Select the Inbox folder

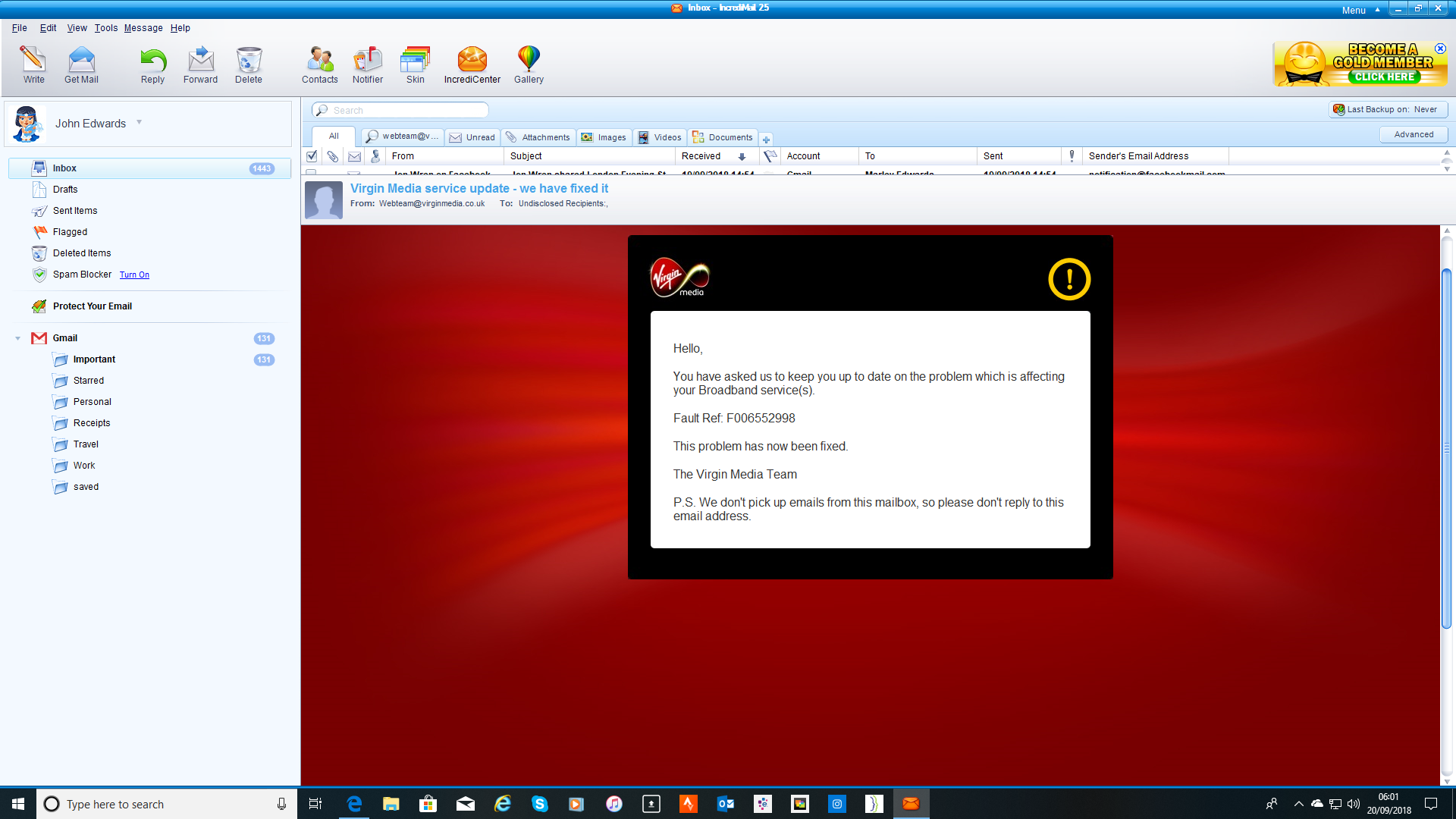tap(149, 168)
